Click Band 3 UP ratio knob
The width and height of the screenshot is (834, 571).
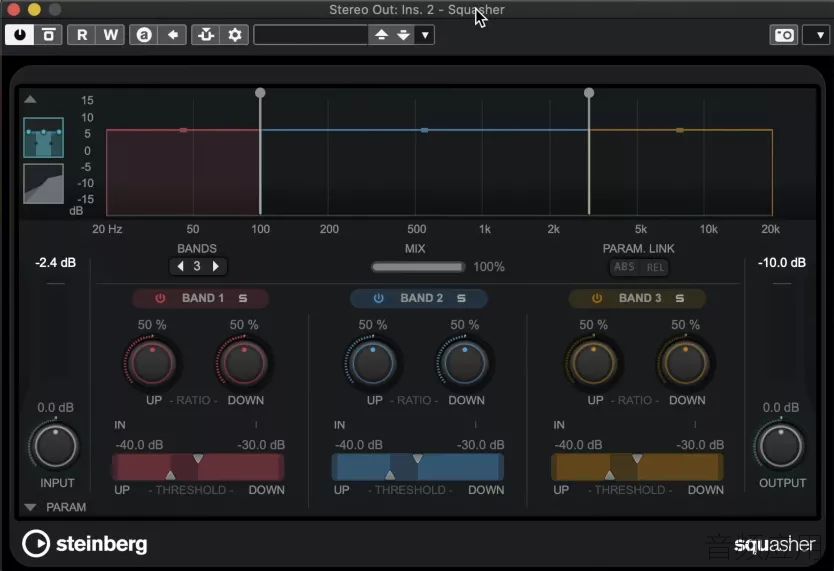click(594, 363)
